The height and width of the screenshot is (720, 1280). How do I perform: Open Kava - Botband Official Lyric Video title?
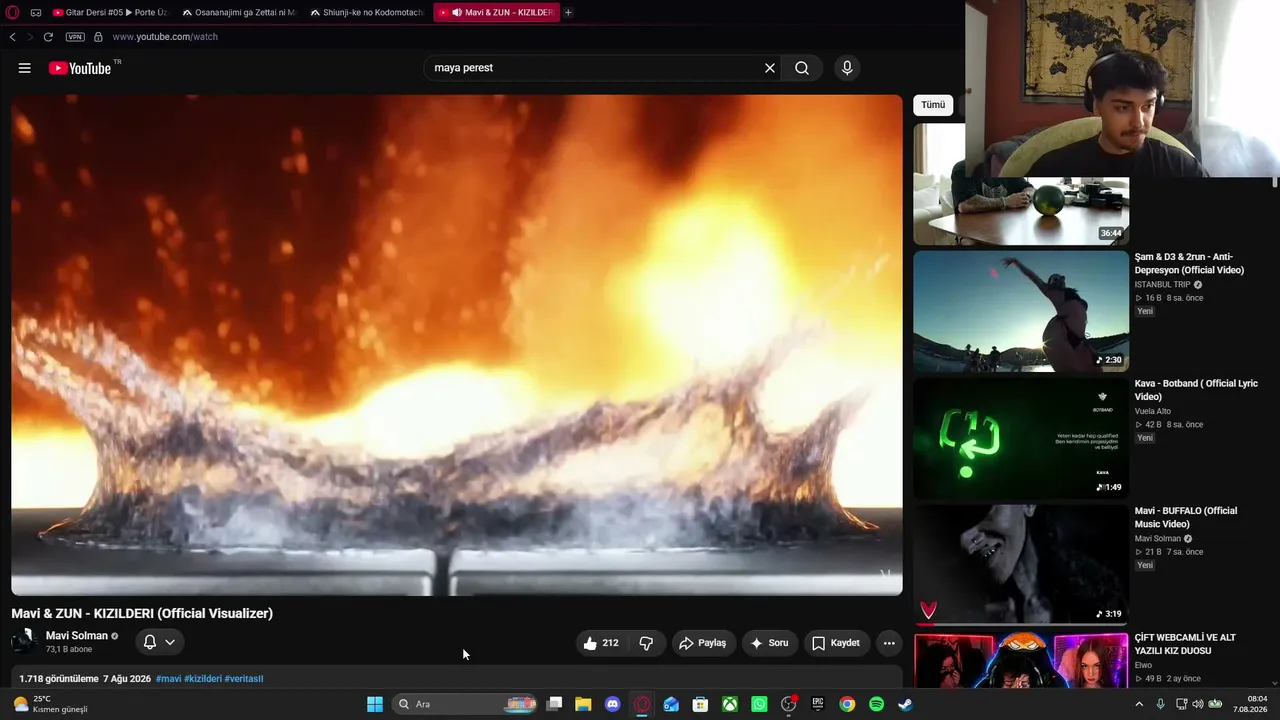(1196, 390)
